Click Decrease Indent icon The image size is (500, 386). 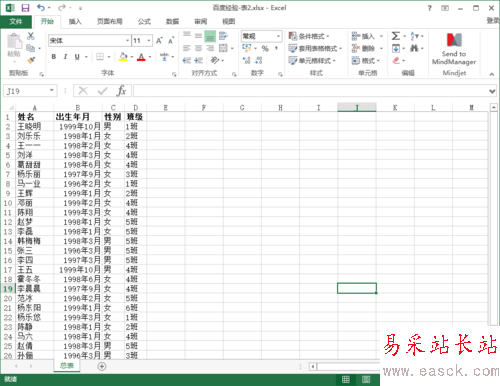coord(187,60)
